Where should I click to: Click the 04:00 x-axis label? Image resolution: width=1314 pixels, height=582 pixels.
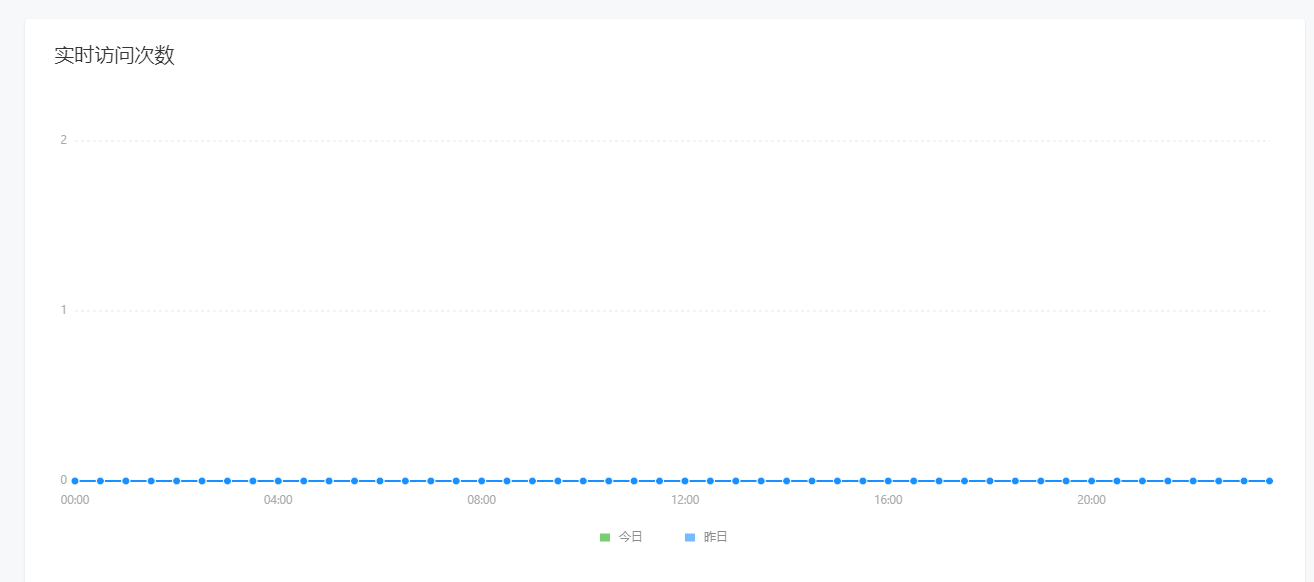pyautogui.click(x=278, y=500)
